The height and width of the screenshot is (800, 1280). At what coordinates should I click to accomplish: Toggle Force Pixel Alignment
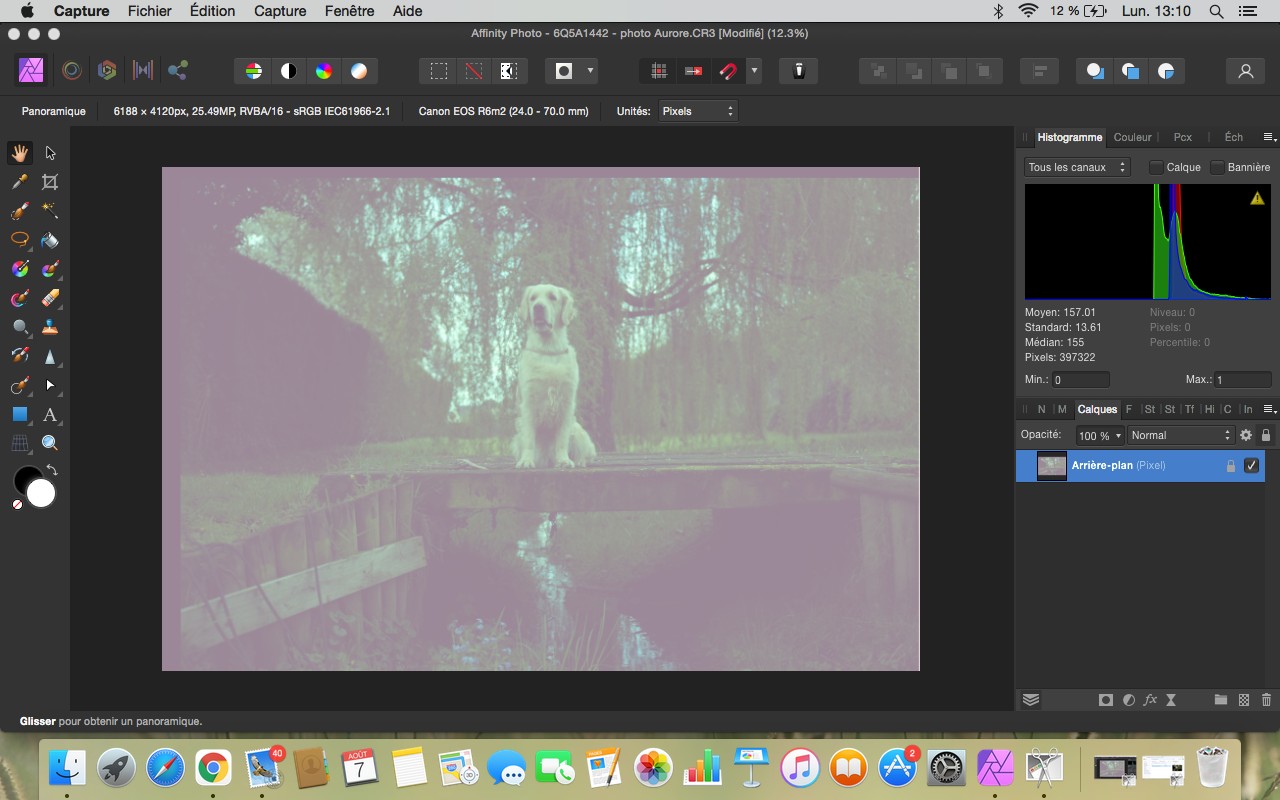click(659, 71)
